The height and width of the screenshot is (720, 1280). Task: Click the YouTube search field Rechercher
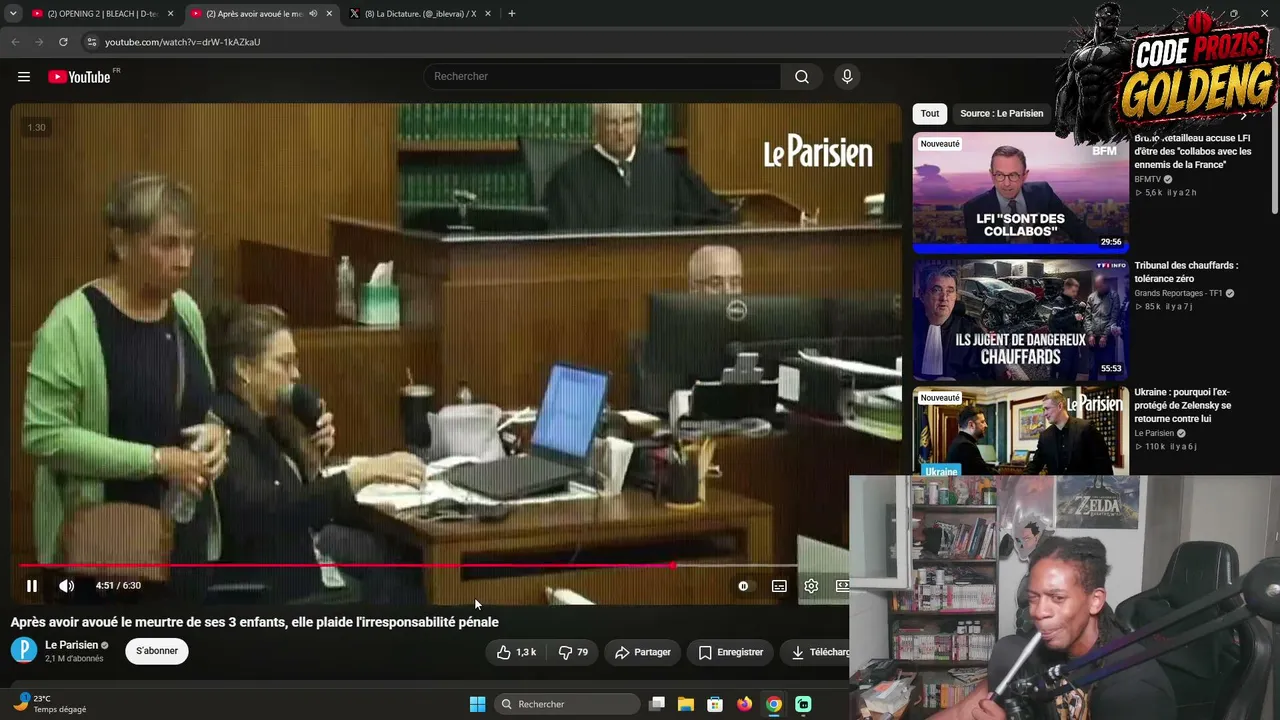click(603, 77)
